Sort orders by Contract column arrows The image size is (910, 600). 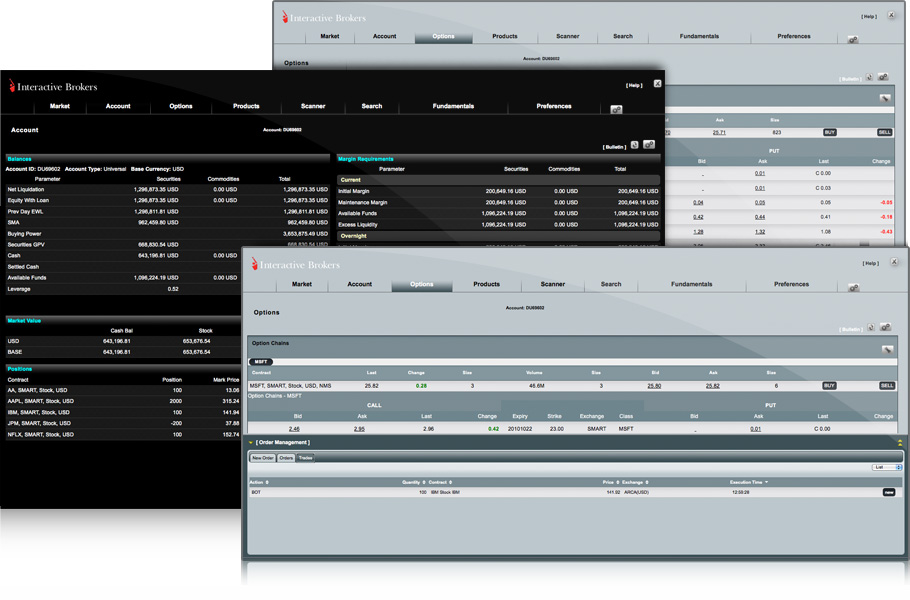(x=450, y=482)
